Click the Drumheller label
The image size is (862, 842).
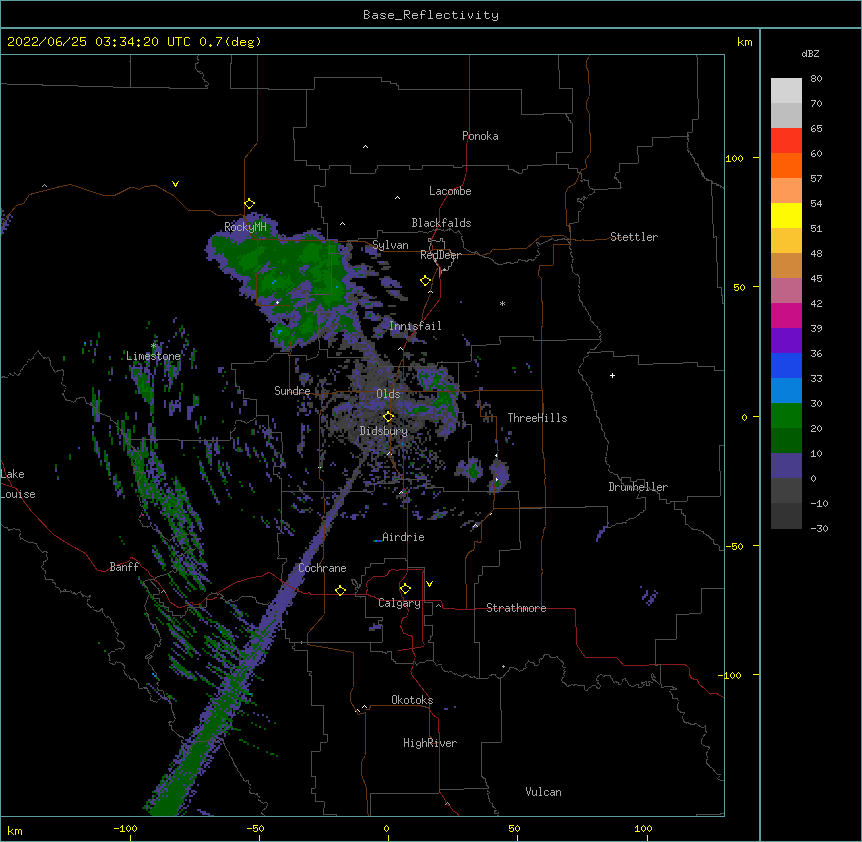pyautogui.click(x=638, y=487)
